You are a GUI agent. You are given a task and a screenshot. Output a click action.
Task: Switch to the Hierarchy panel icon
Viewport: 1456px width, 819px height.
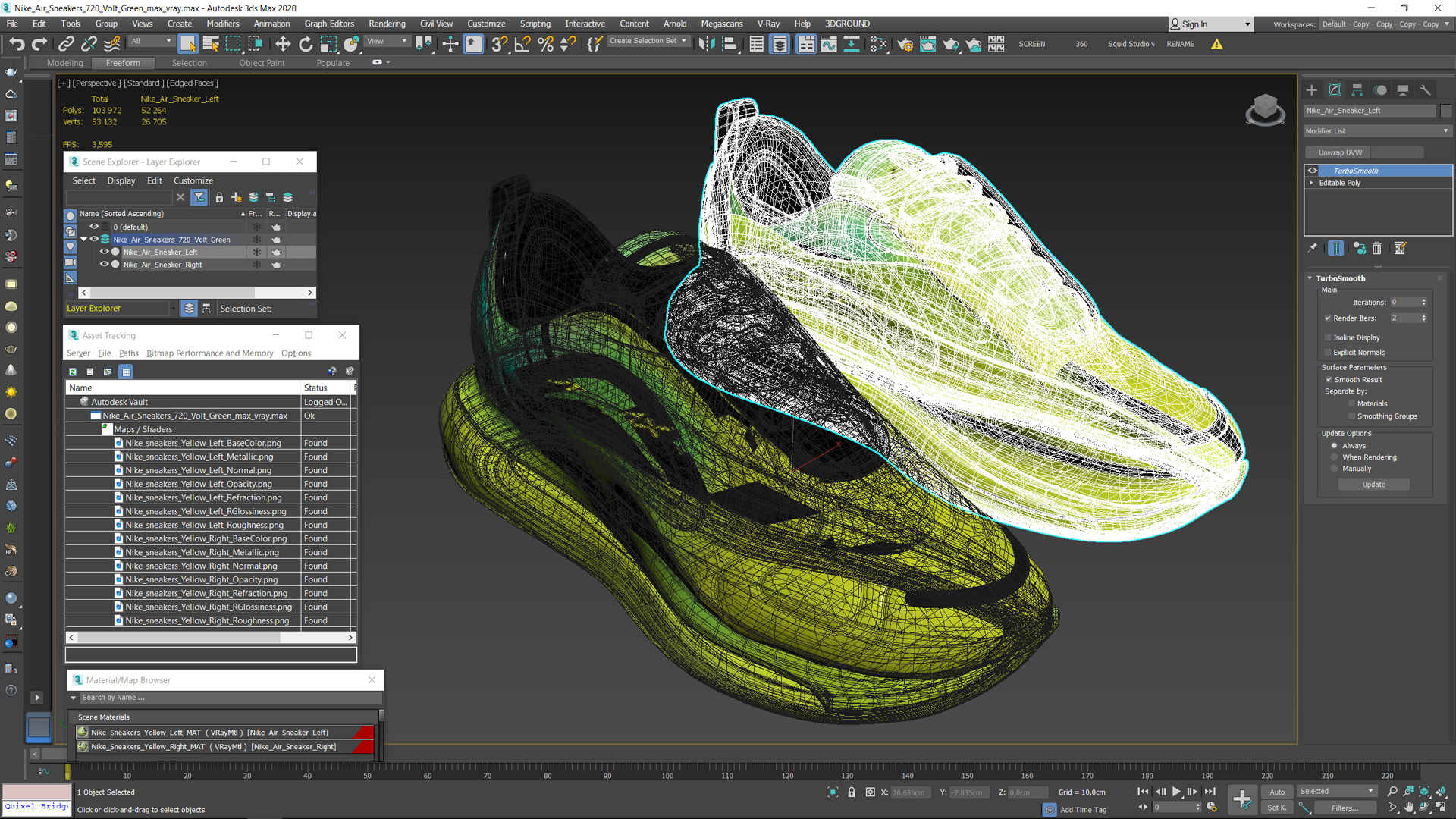coord(1357,89)
